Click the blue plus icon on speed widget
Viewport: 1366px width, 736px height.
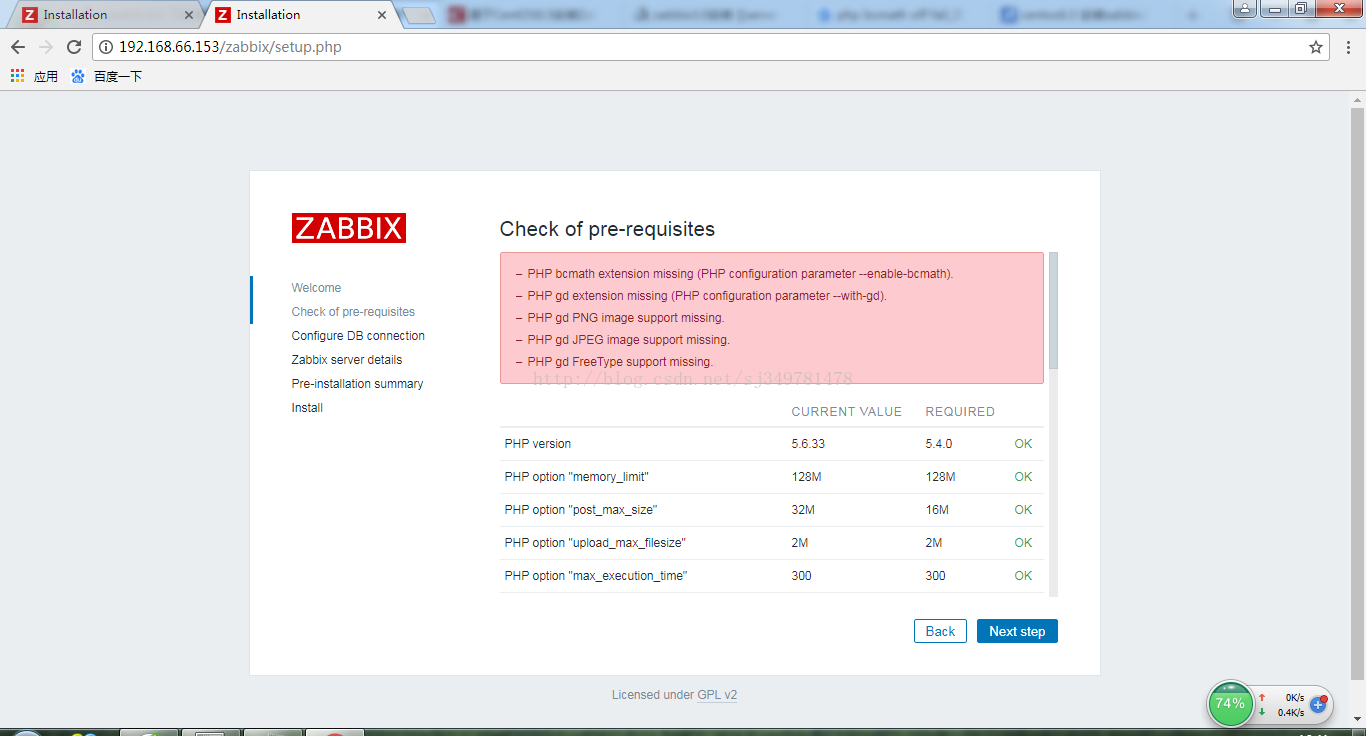[1318, 705]
